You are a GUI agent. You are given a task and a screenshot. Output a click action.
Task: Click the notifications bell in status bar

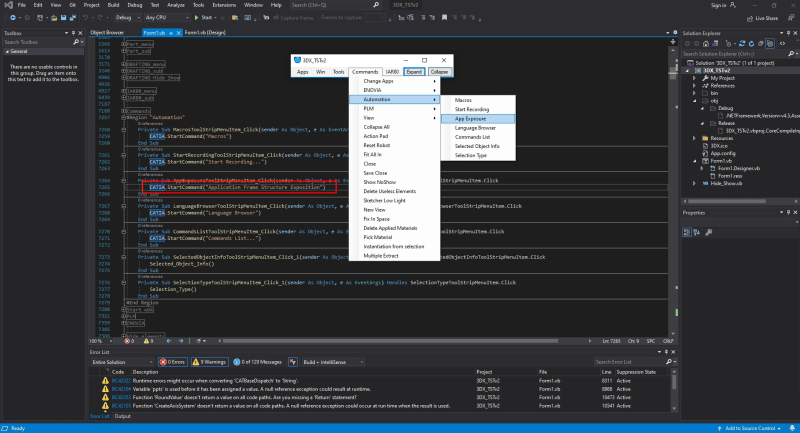tap(792, 428)
